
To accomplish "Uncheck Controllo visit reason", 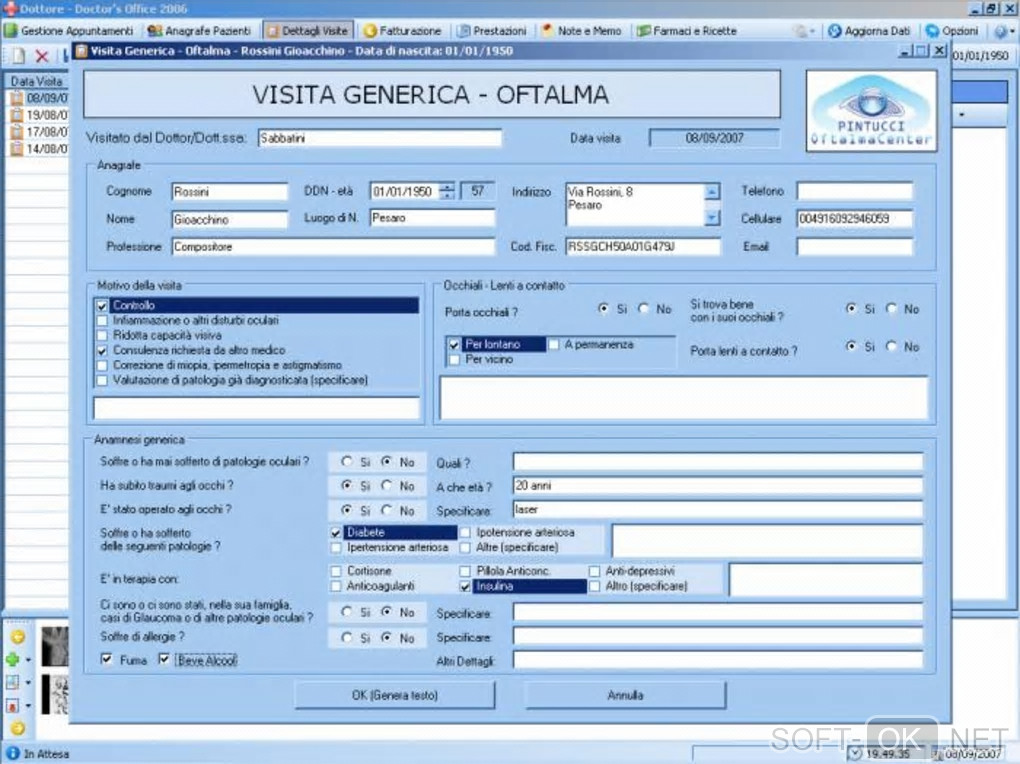I will pos(102,306).
